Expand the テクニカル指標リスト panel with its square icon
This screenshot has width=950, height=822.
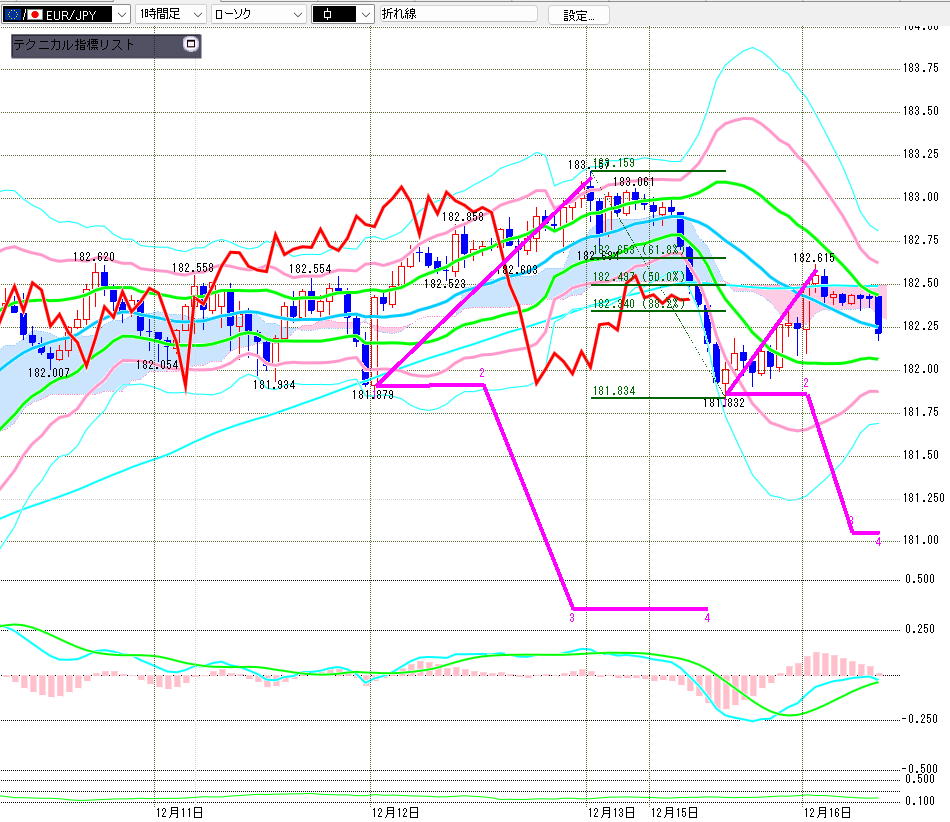click(x=191, y=45)
